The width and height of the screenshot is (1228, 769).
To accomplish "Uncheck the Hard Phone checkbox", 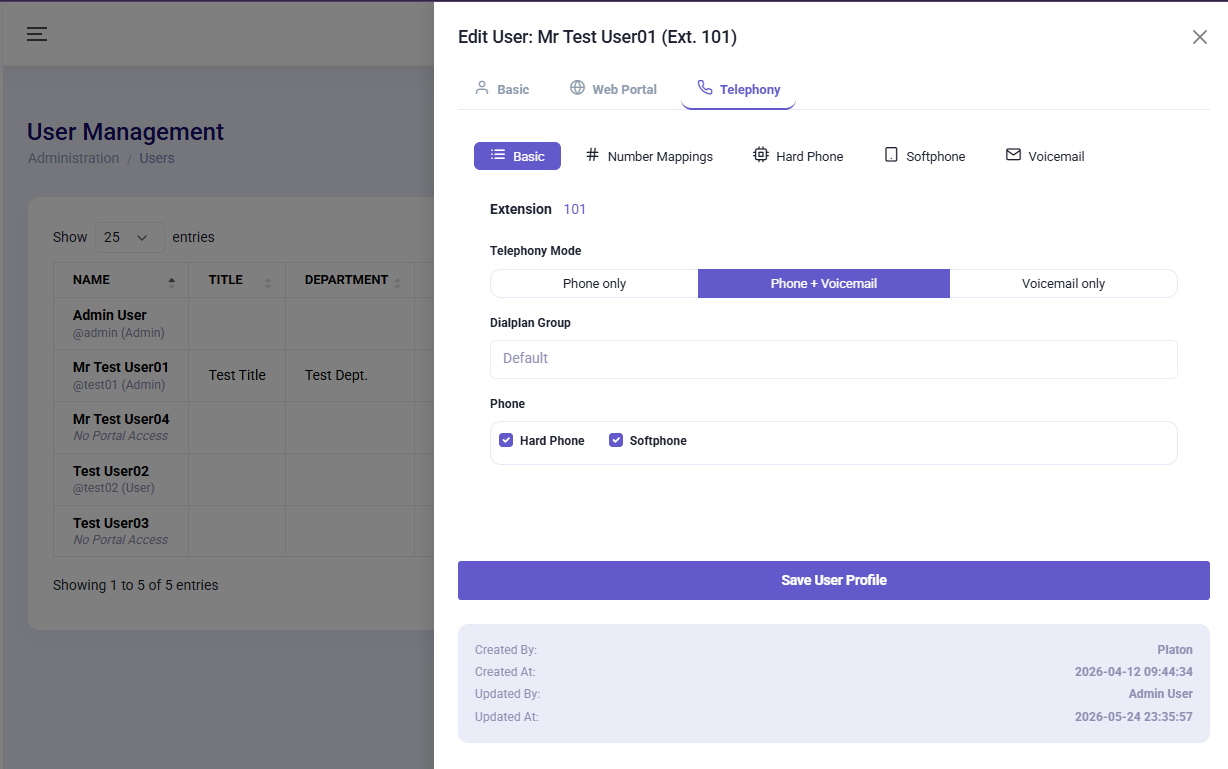I will tap(506, 440).
